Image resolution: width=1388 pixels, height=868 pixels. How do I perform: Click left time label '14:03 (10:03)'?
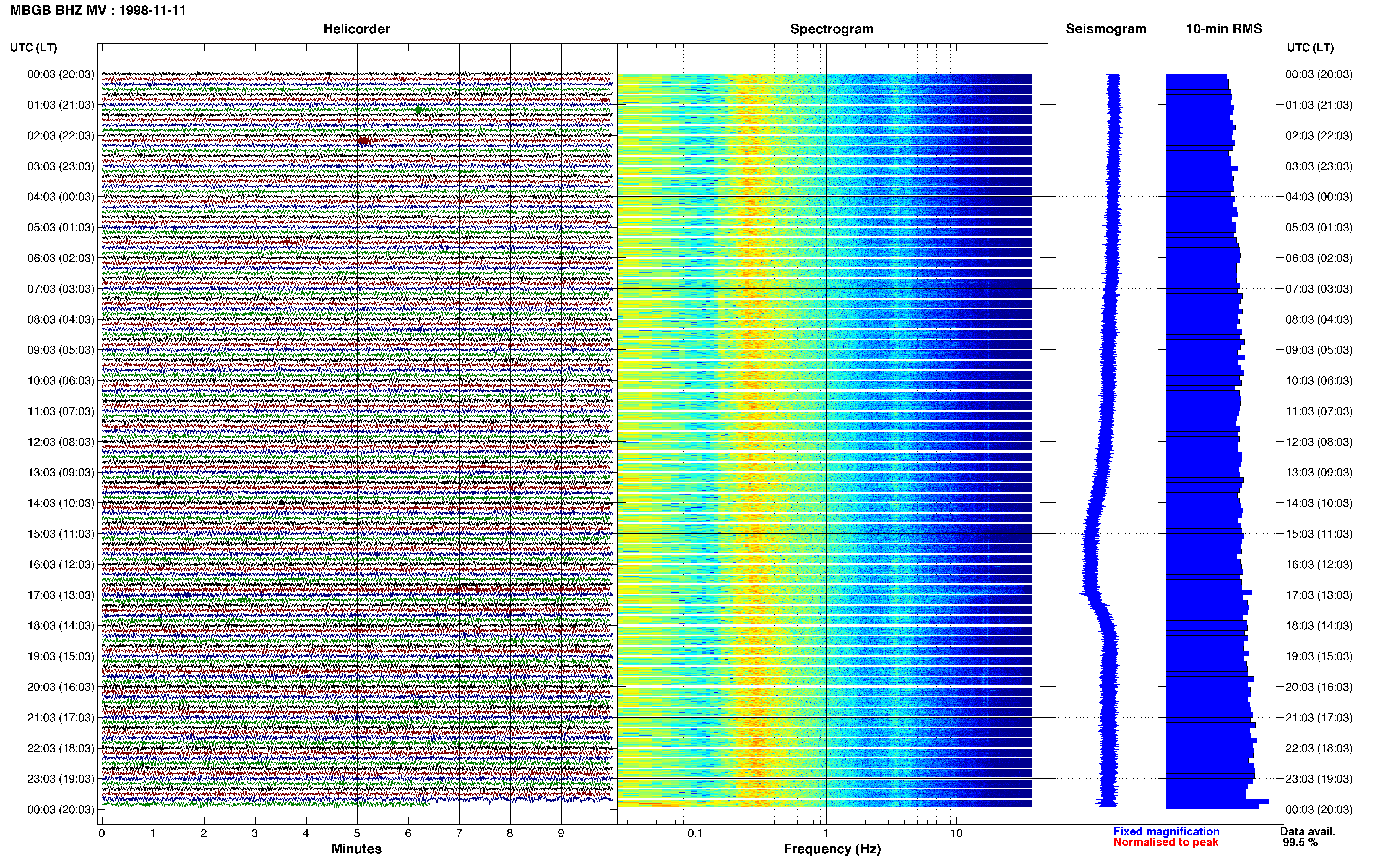tap(60, 504)
